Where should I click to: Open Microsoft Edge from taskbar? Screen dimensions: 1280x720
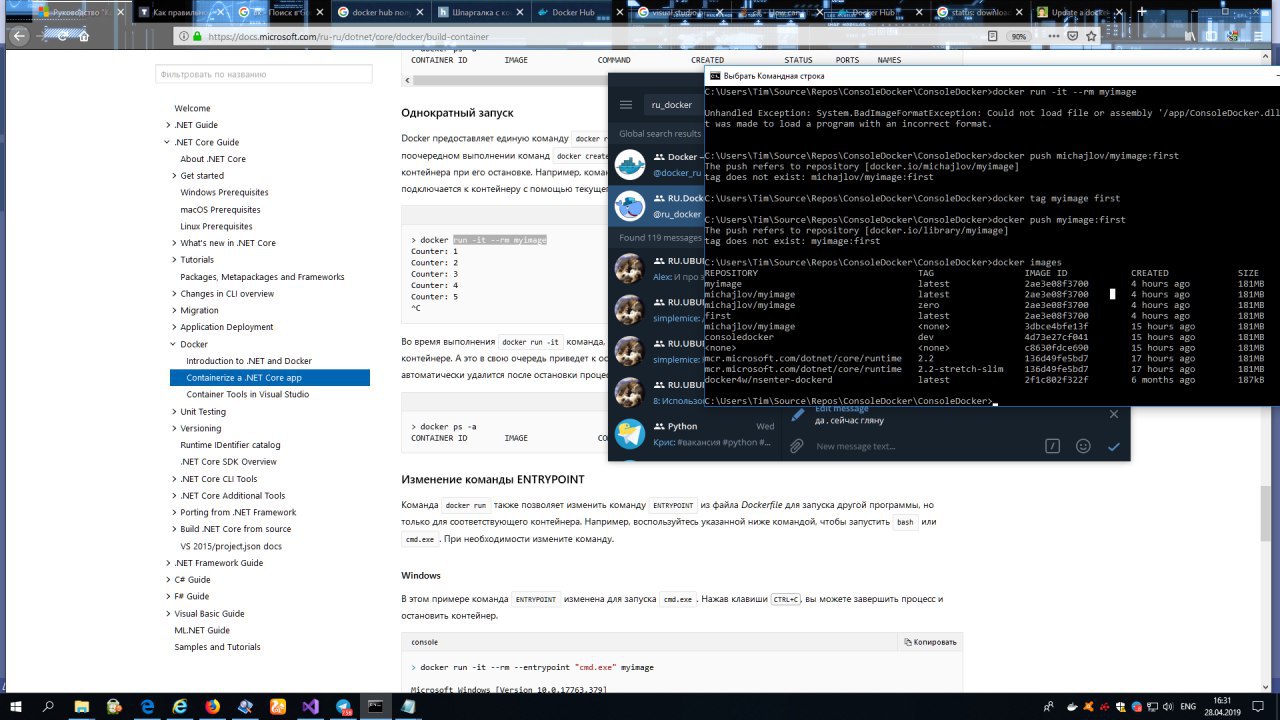[x=147, y=706]
